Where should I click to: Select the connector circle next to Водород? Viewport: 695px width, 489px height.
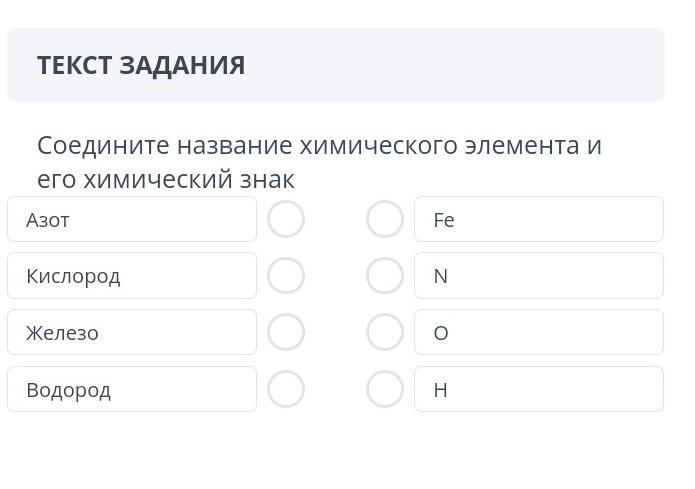point(286,390)
